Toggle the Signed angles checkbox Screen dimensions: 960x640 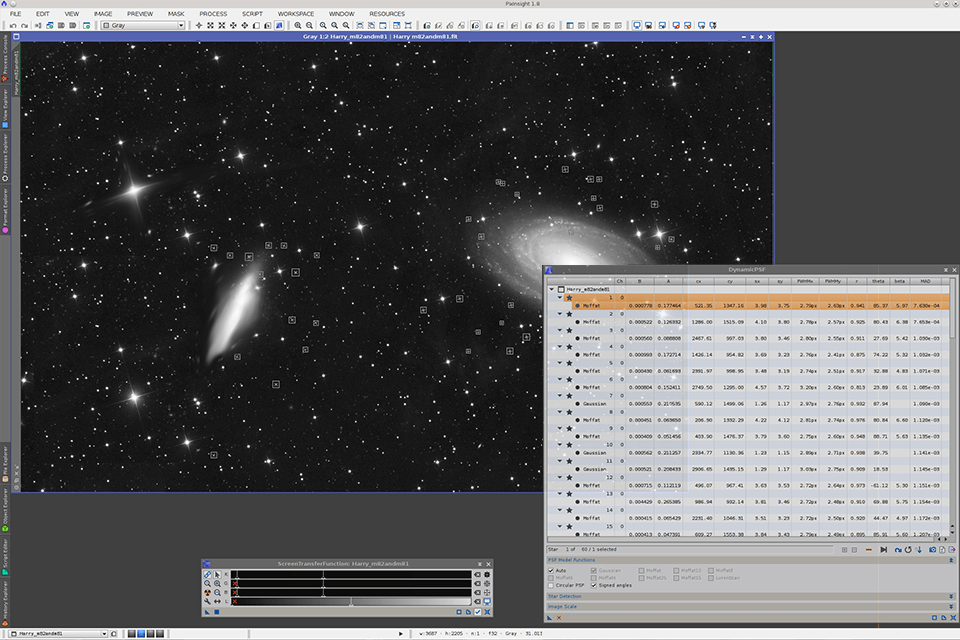pos(593,585)
